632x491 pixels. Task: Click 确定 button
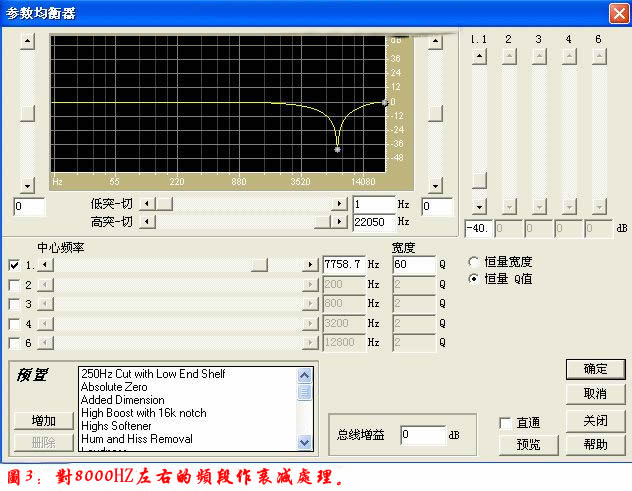595,369
